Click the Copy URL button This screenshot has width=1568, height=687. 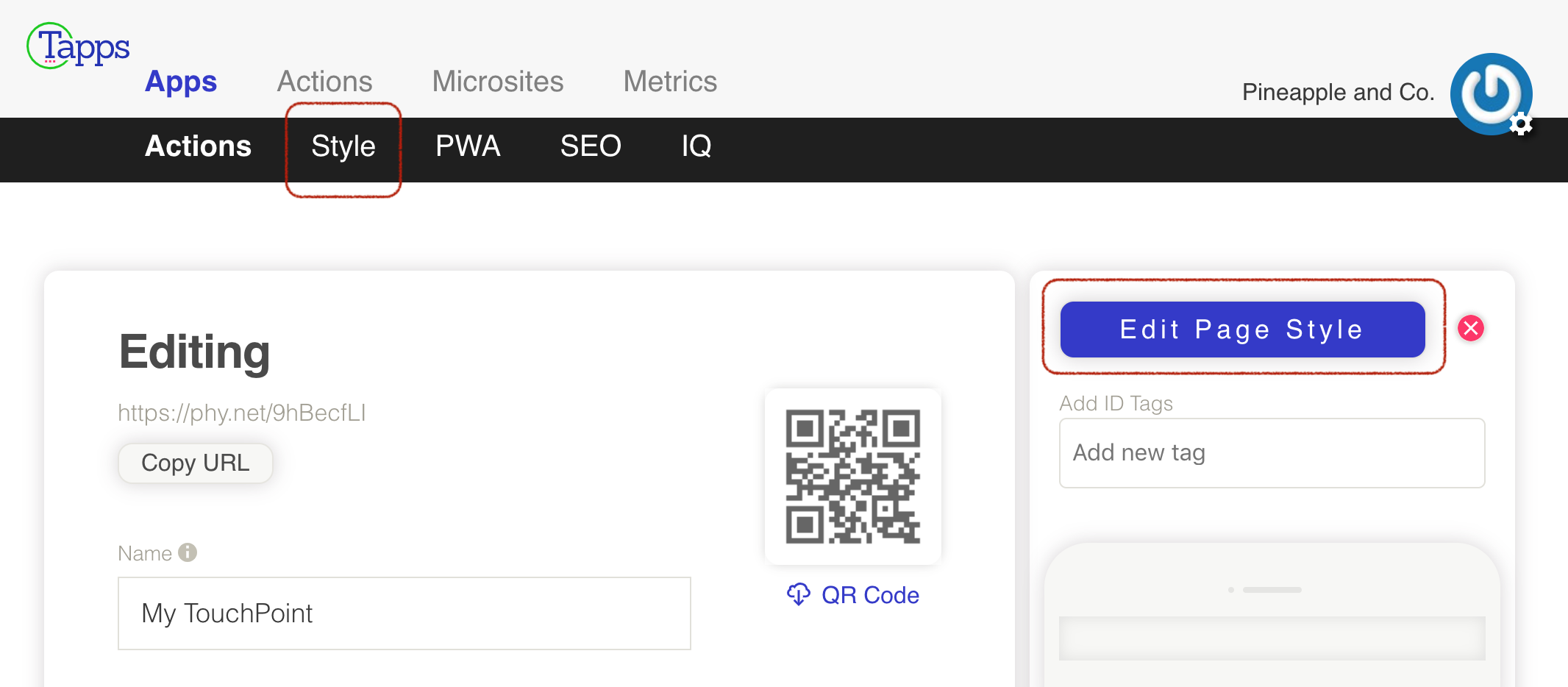(x=196, y=463)
